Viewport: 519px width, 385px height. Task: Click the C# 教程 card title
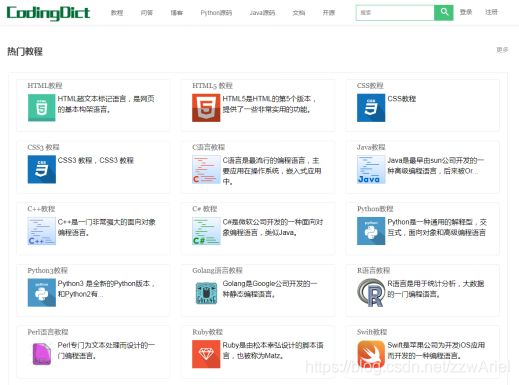coord(205,209)
